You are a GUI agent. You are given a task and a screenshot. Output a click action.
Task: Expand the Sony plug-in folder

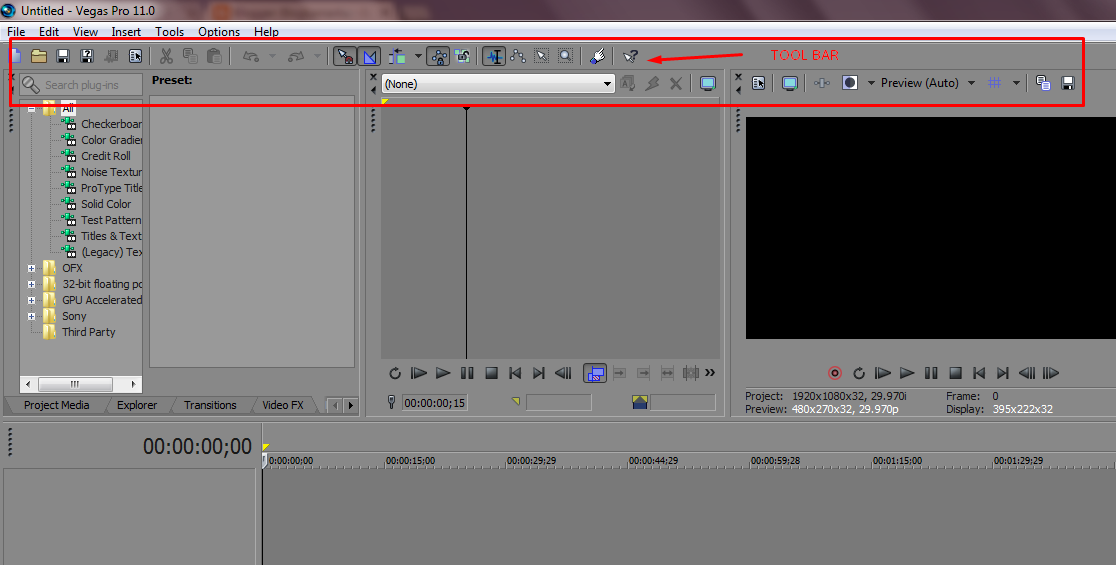pos(31,317)
